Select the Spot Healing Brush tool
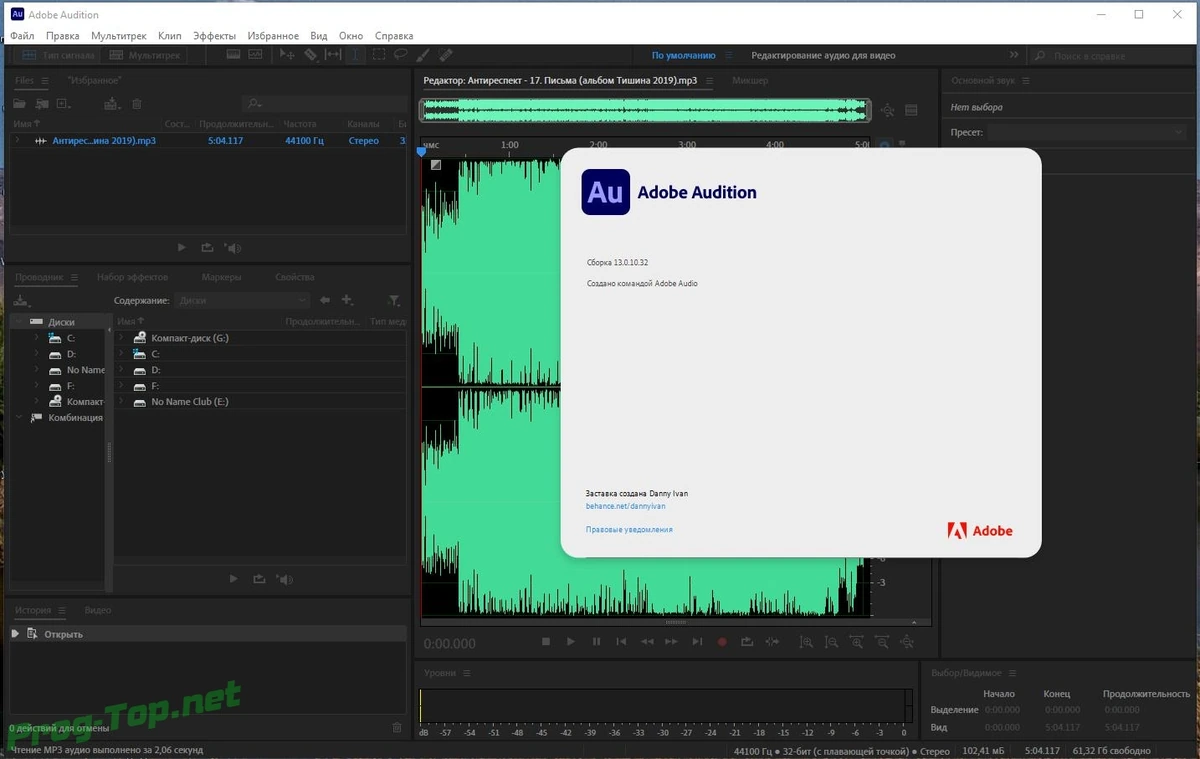The height and width of the screenshot is (759, 1200). 446,55
